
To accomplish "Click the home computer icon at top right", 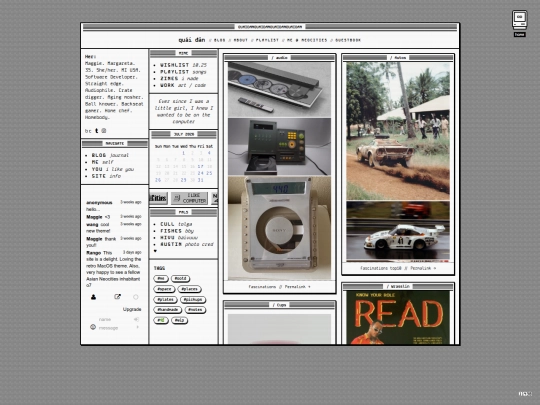I will [519, 20].
